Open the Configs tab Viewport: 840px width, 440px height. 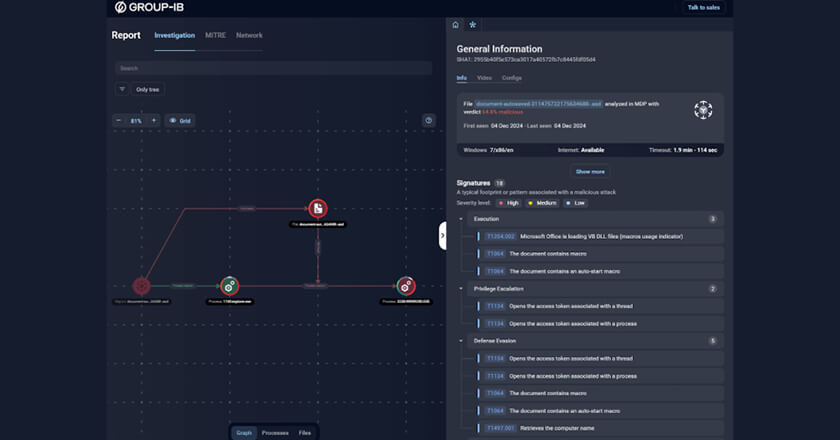[x=512, y=78]
